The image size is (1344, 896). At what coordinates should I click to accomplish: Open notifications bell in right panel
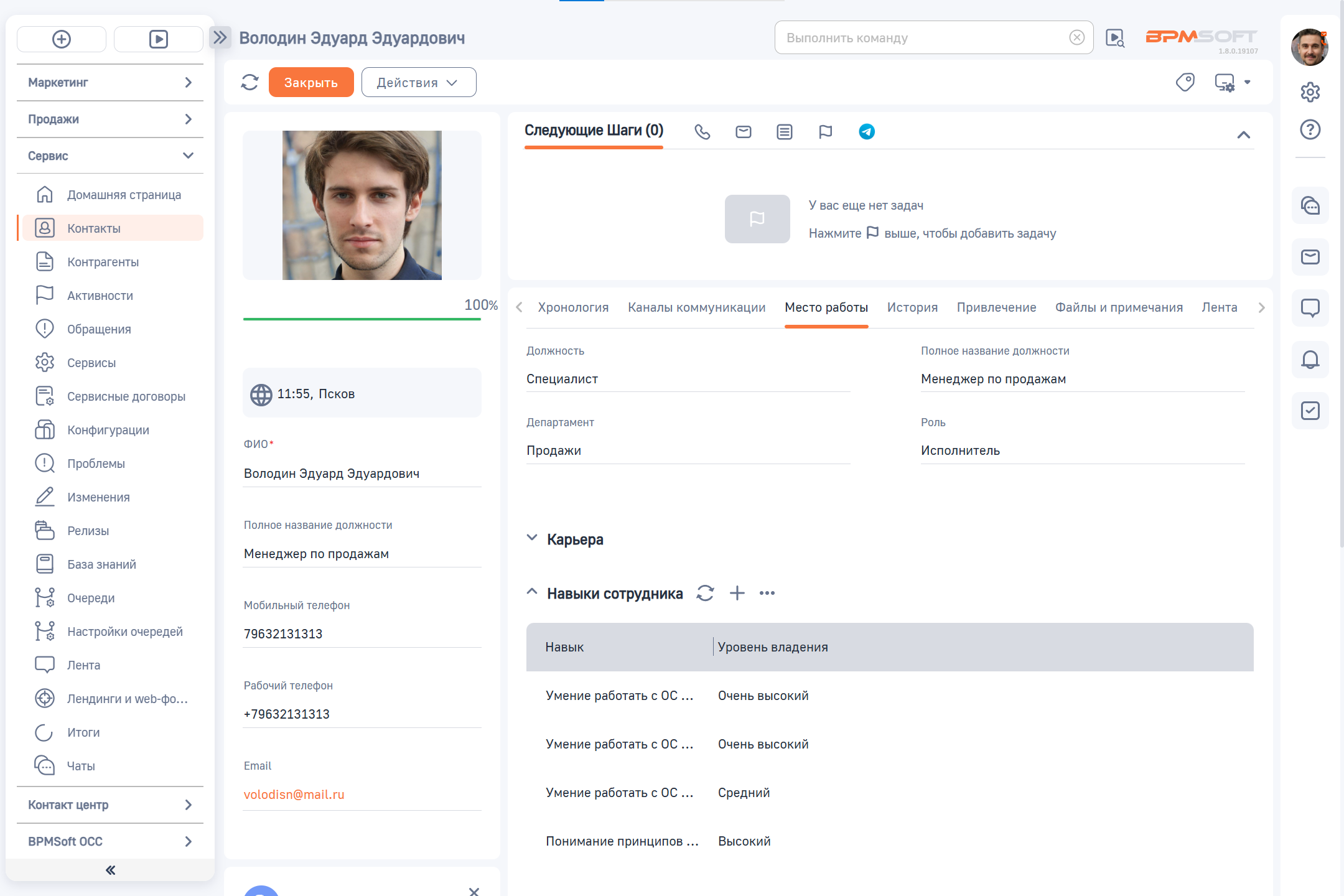click(x=1310, y=360)
